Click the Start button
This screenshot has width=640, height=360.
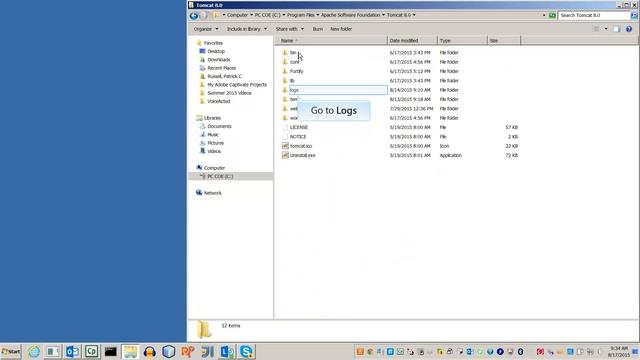(x=11, y=351)
